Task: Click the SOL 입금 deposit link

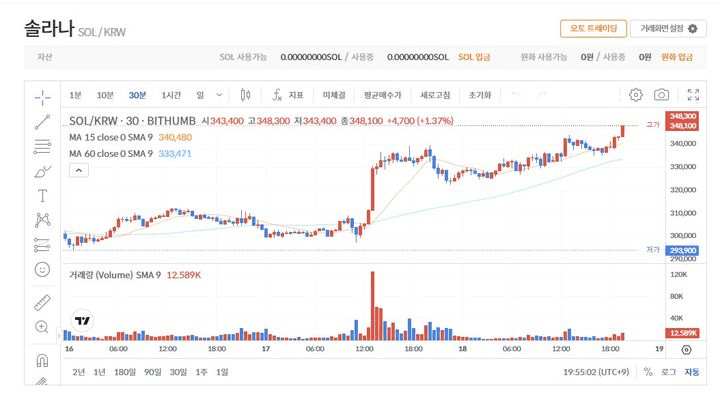Action: (x=474, y=57)
